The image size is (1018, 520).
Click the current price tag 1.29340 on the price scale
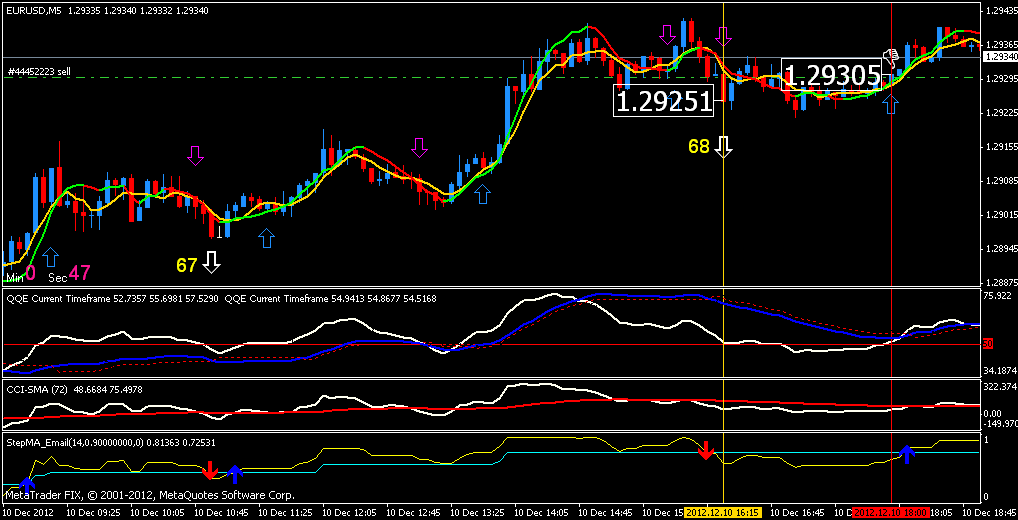[x=1000, y=57]
